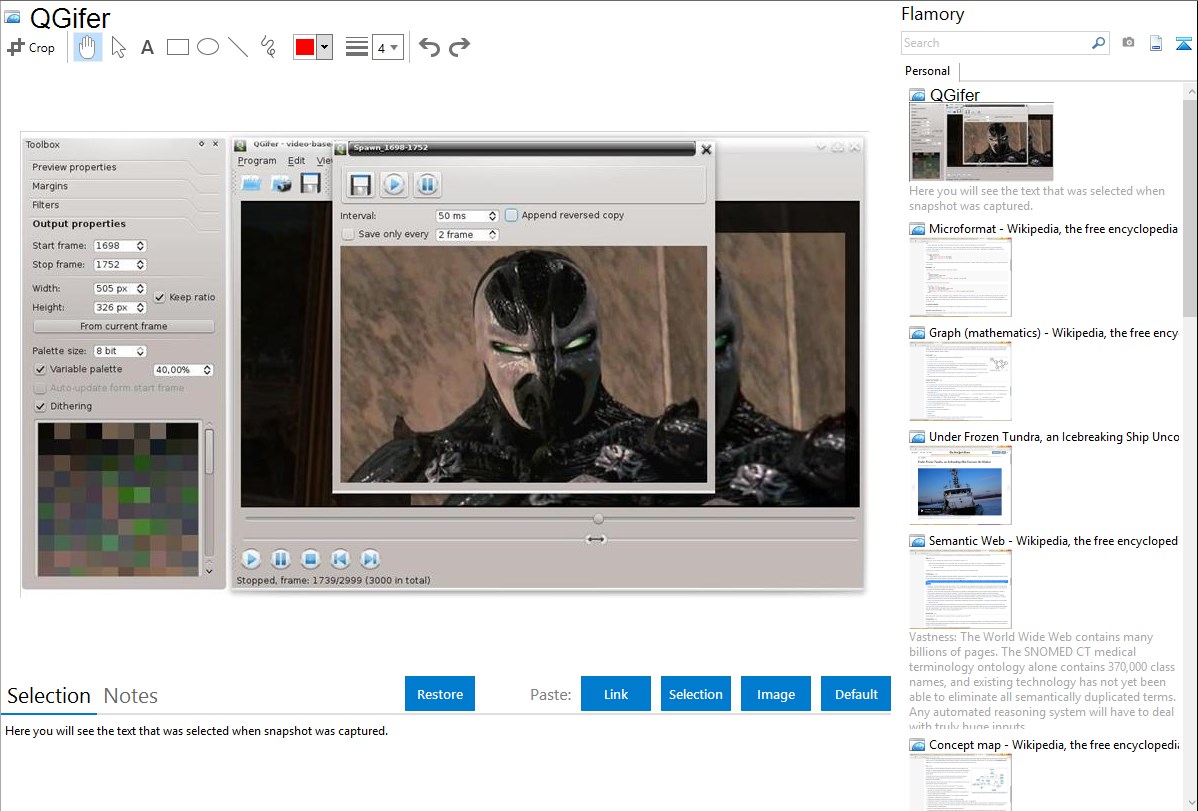1198x811 pixels.
Task: Open the Under Frozen Tundra snapshot thumbnail
Action: click(x=960, y=485)
